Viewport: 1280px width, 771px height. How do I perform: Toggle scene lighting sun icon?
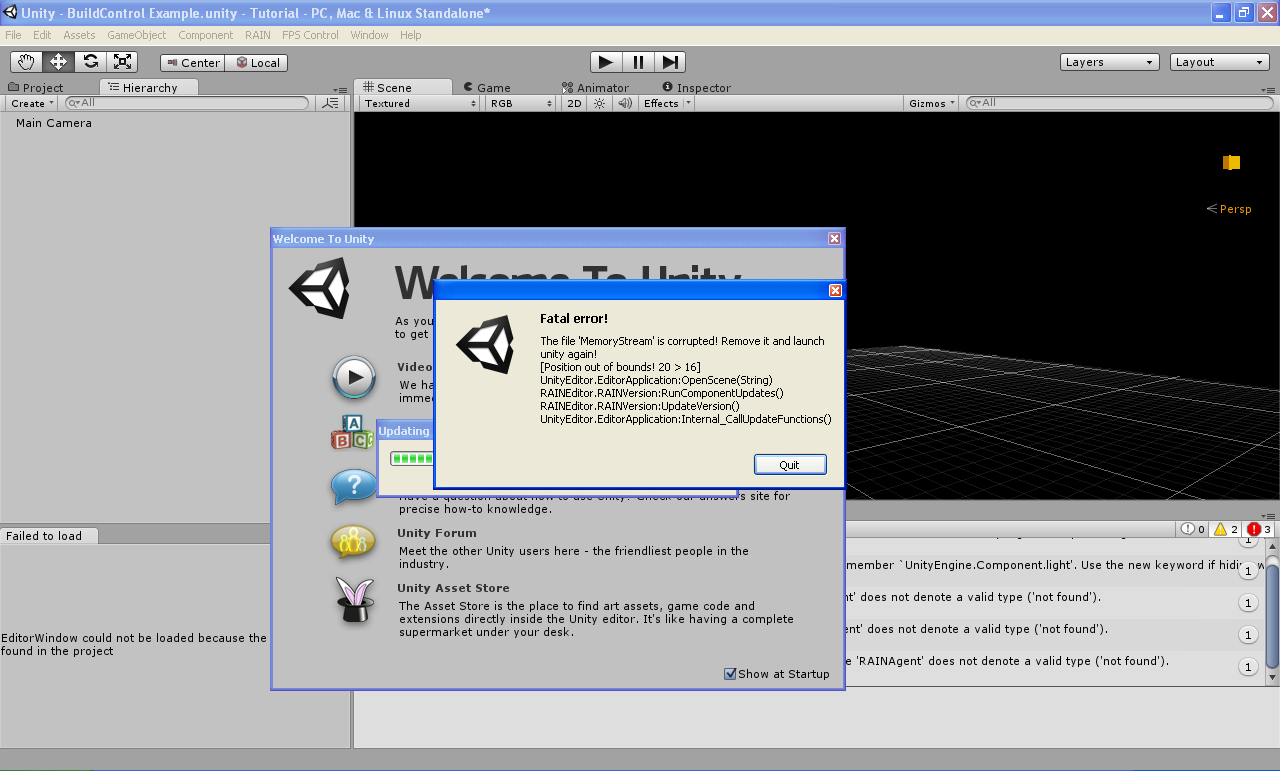point(600,103)
